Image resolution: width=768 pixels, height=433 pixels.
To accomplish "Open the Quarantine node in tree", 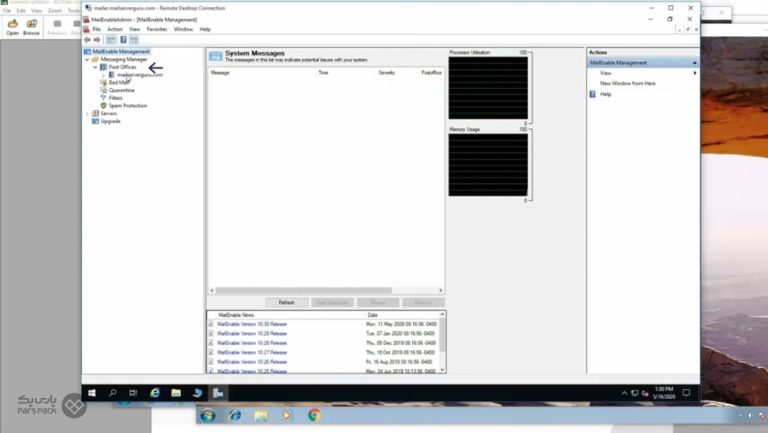I will [x=103, y=90].
